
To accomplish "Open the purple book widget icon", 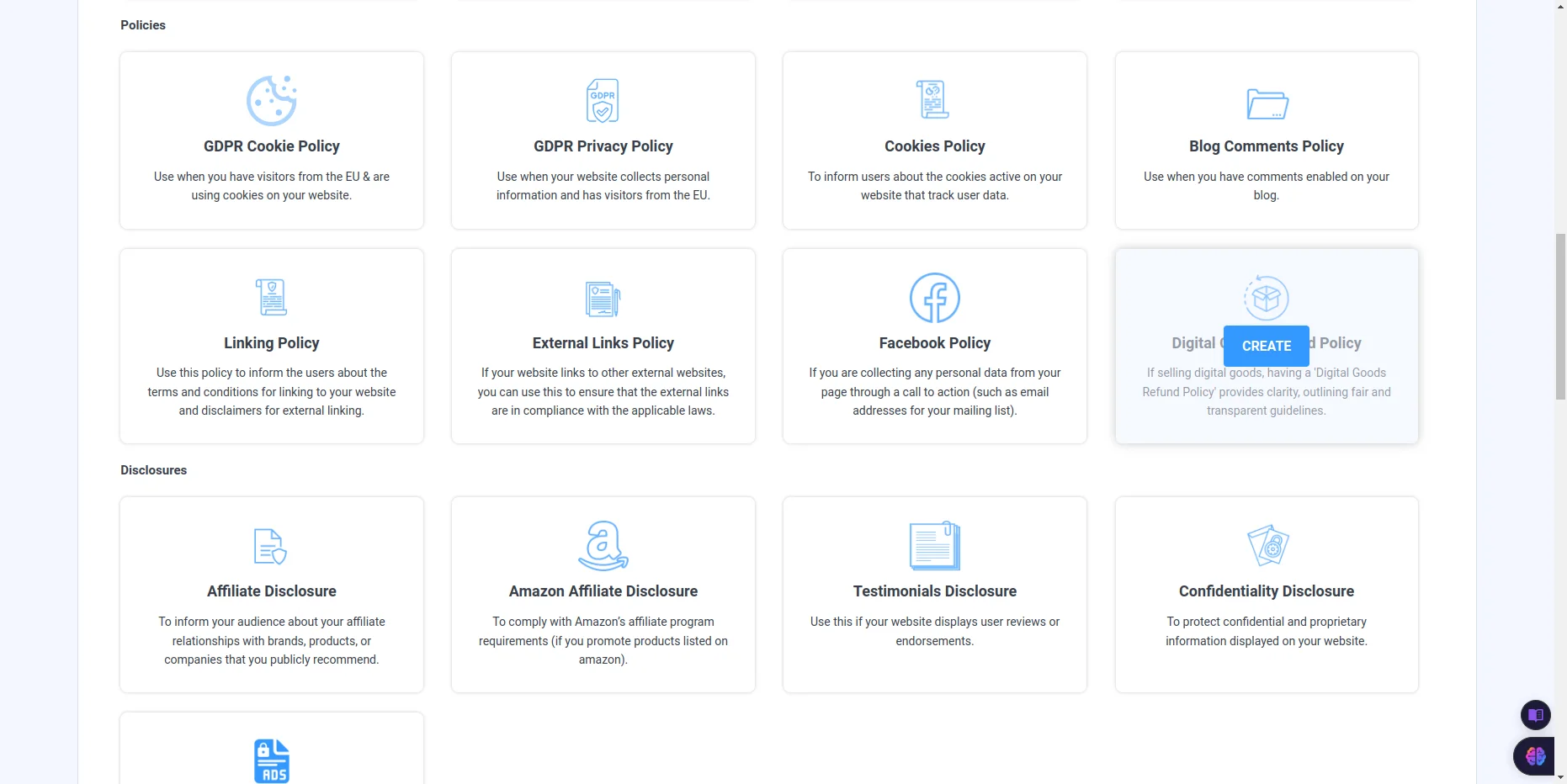I will pyautogui.click(x=1536, y=715).
